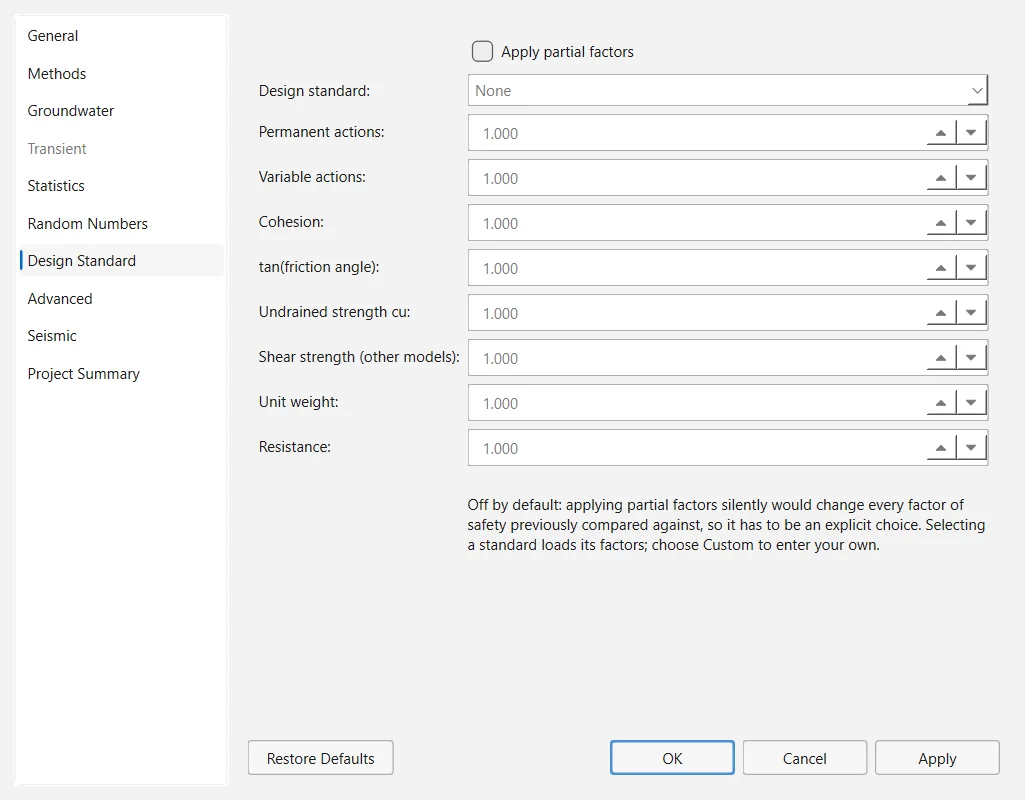Image resolution: width=1025 pixels, height=800 pixels.
Task: Decrease Permanent actions value with down arrow
Action: (971, 133)
